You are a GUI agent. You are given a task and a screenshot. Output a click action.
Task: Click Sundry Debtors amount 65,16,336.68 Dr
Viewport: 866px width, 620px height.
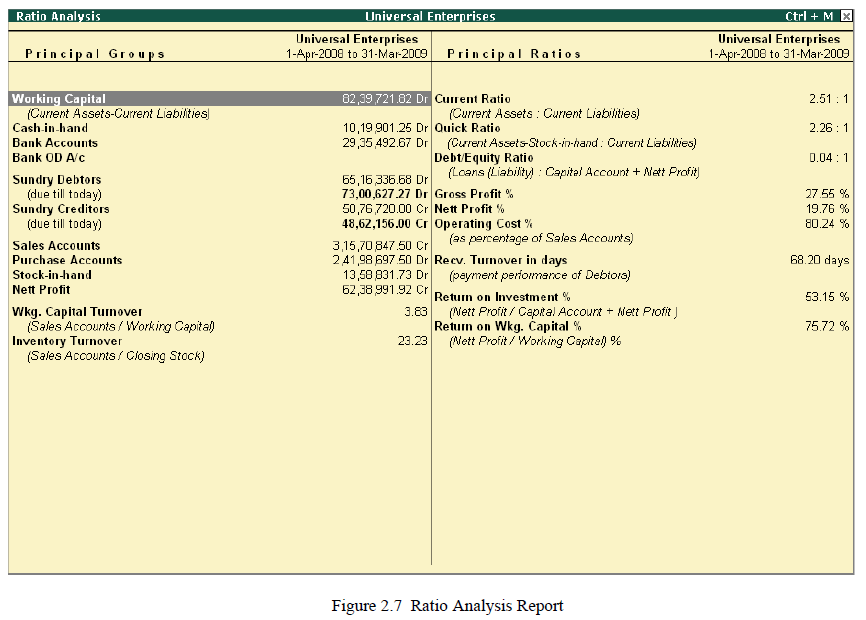coord(385,180)
